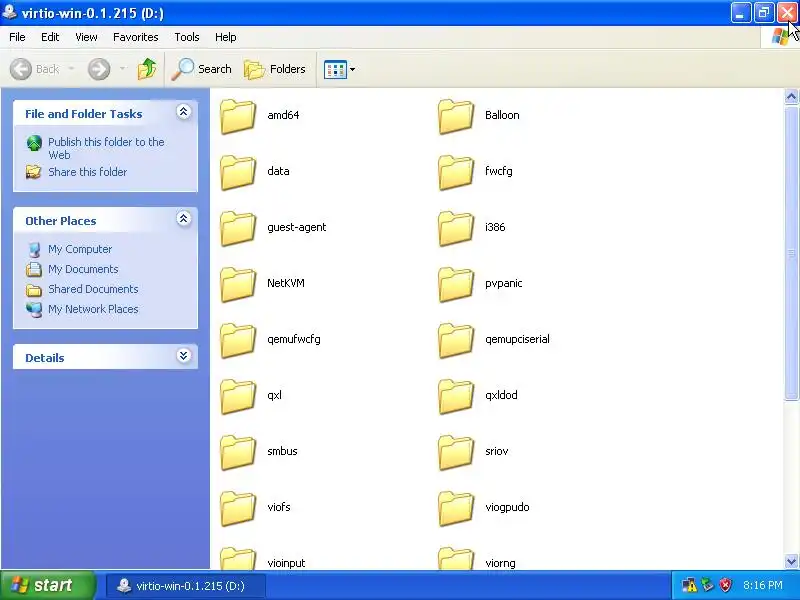Click the 8:16 PM clock
The image size is (800, 600).
763,585
